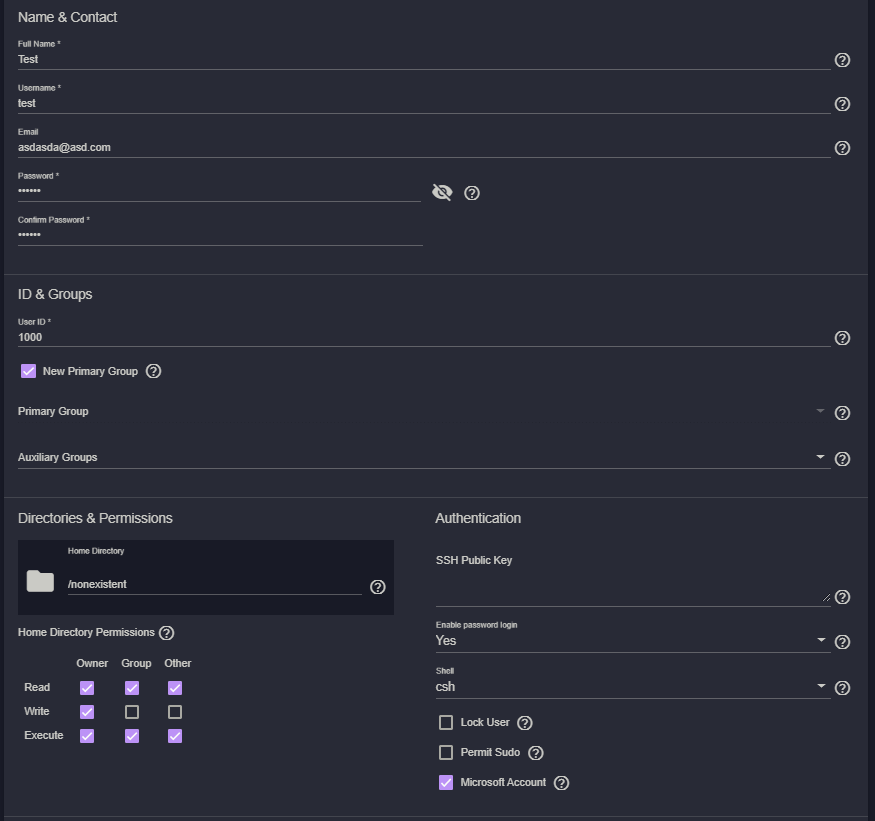Show help for User ID field
The width and height of the screenshot is (875, 821).
[842, 338]
